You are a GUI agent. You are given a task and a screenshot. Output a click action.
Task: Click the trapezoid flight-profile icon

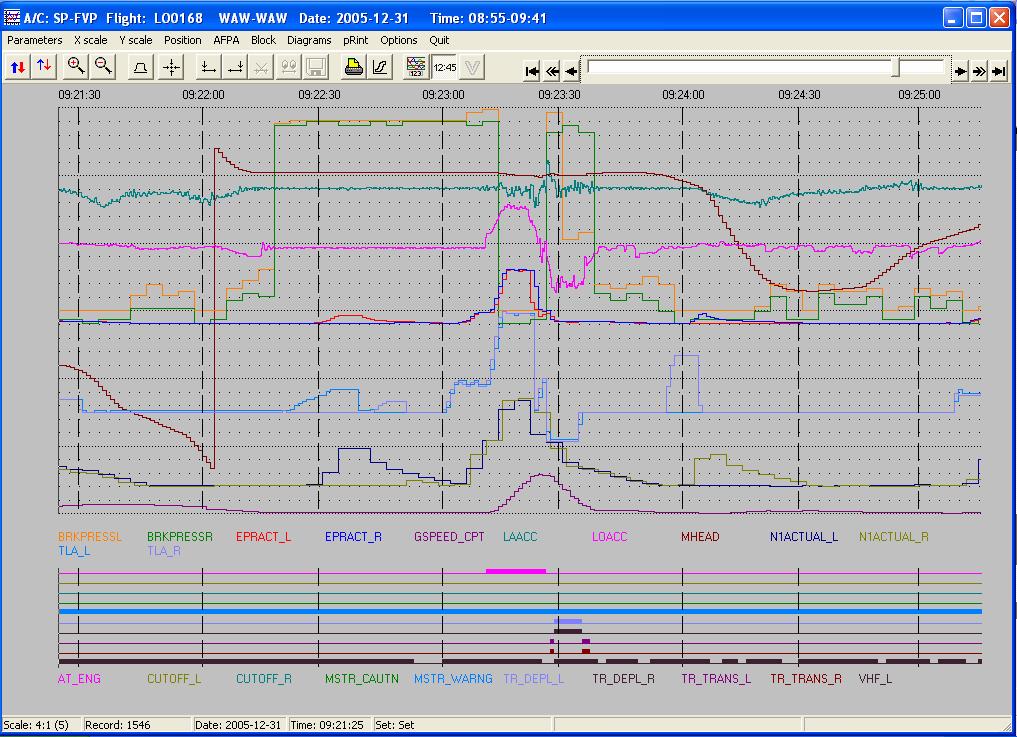(x=140, y=67)
